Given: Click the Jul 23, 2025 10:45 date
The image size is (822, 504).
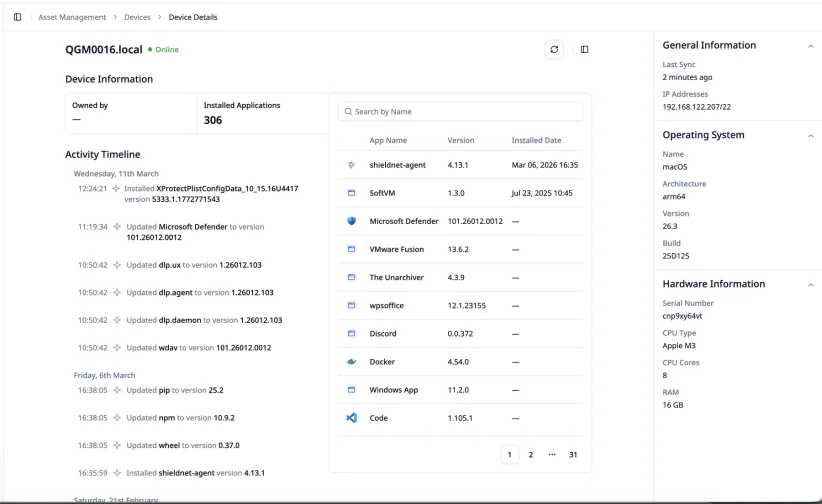Looking at the screenshot, I should (542, 193).
